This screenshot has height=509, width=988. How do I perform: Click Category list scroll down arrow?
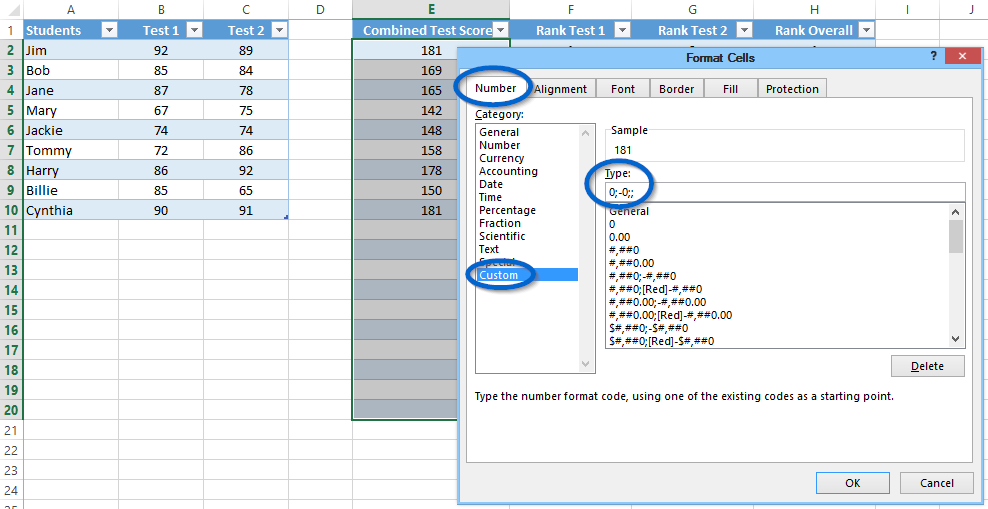tap(585, 365)
